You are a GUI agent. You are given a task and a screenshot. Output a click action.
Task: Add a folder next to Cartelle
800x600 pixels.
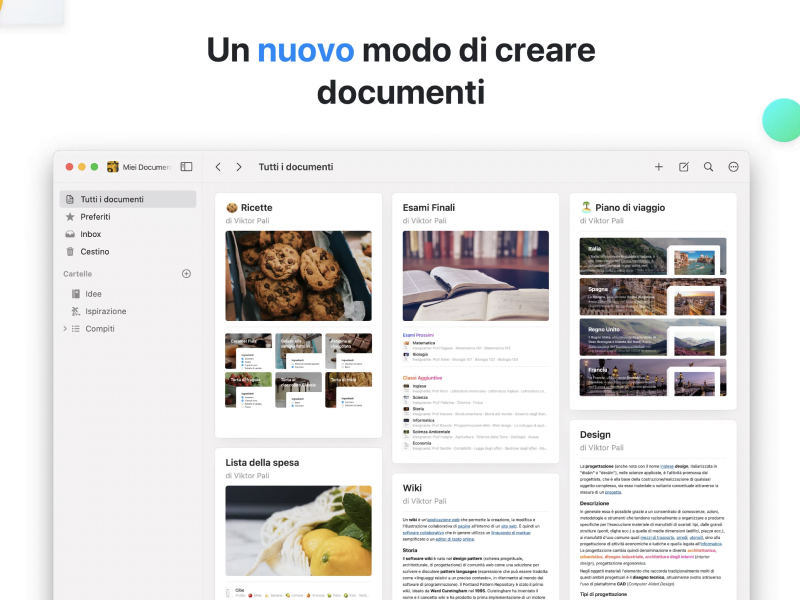coord(186,274)
